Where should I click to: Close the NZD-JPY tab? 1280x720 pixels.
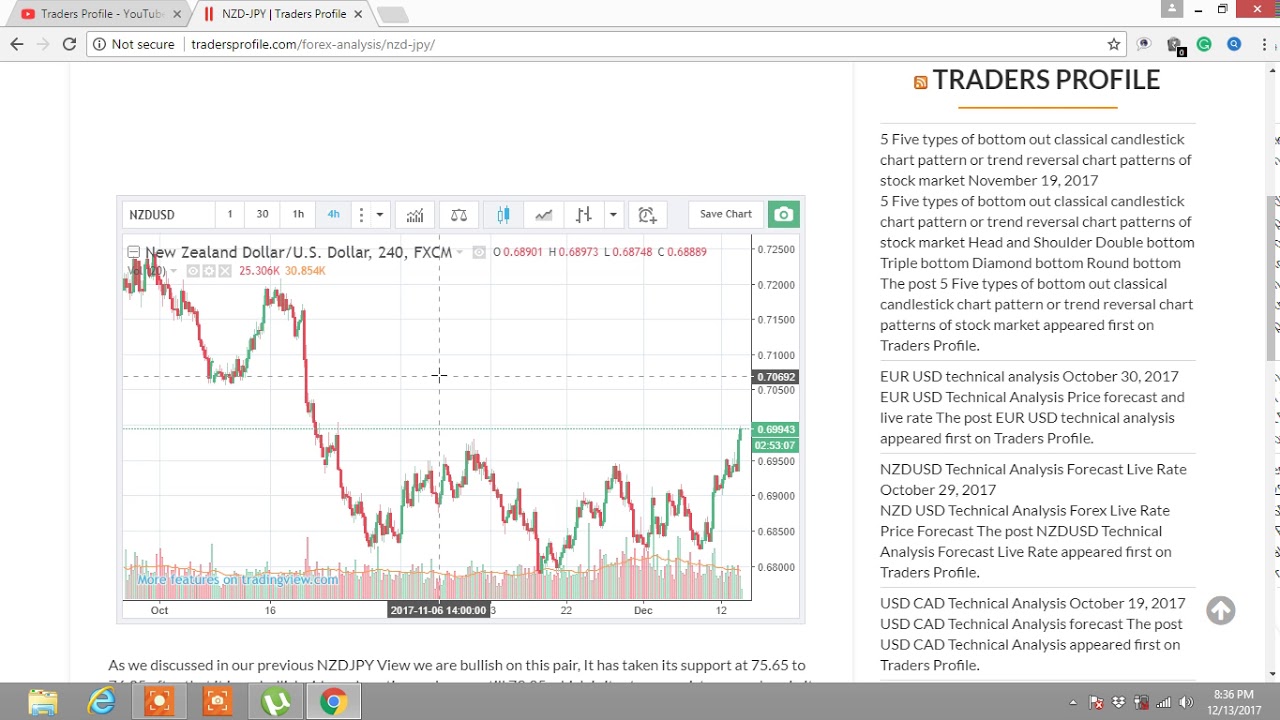coord(357,14)
